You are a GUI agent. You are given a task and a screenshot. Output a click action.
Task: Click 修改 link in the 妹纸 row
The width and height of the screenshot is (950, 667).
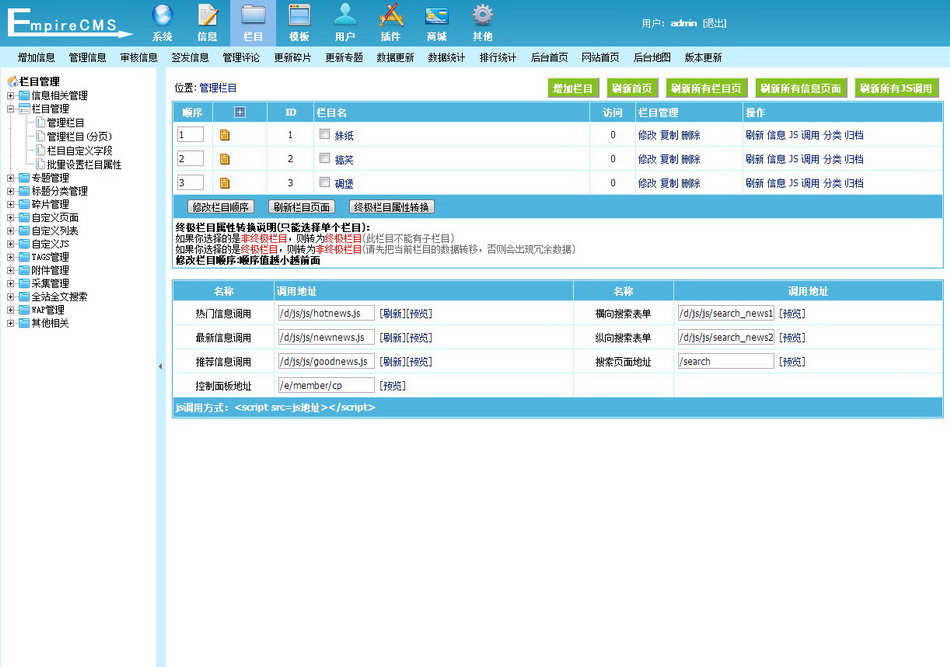pyautogui.click(x=647, y=135)
